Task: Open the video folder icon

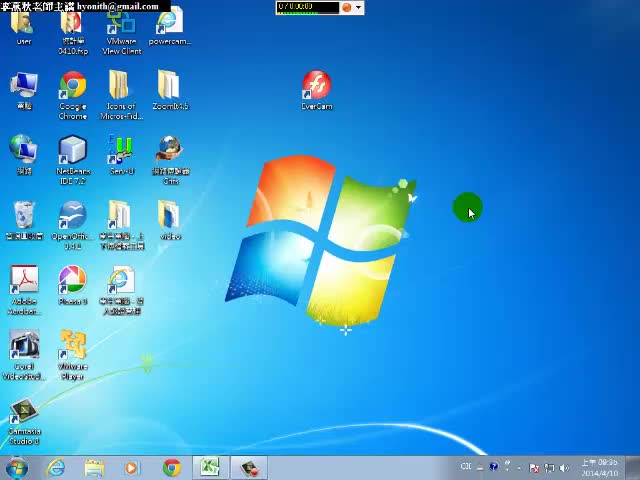Action: [170, 220]
